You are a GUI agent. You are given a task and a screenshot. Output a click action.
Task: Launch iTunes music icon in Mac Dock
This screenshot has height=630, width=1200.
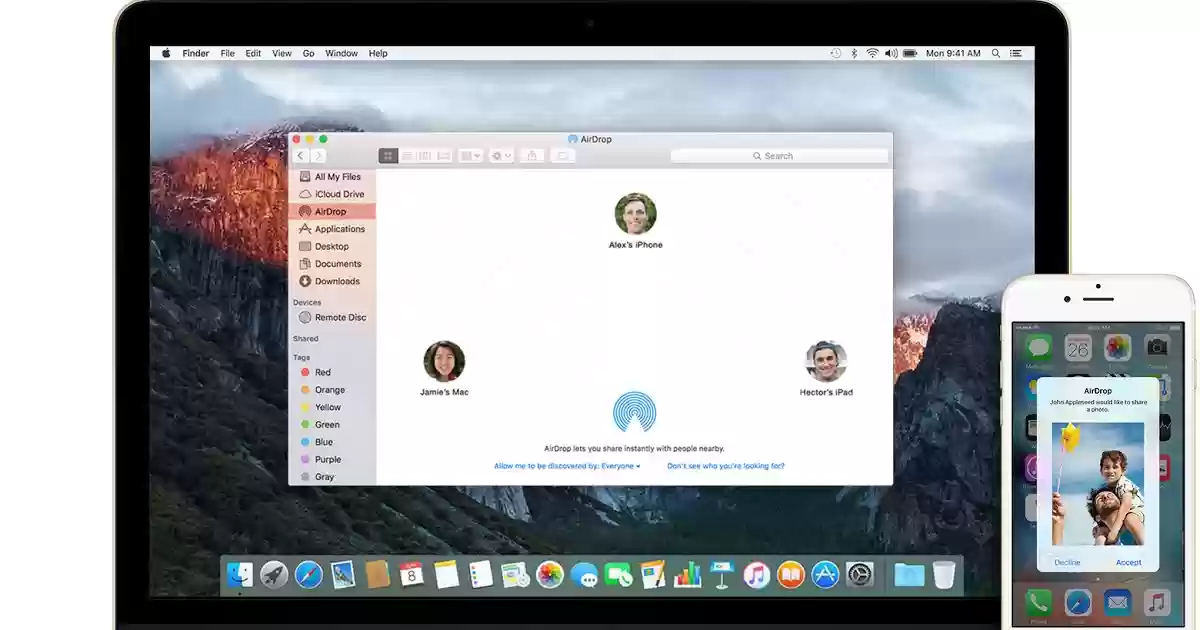click(x=757, y=575)
